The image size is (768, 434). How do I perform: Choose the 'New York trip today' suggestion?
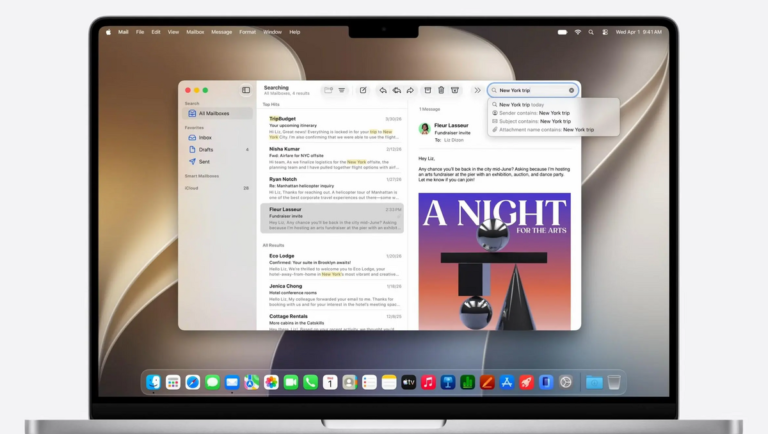click(553, 104)
